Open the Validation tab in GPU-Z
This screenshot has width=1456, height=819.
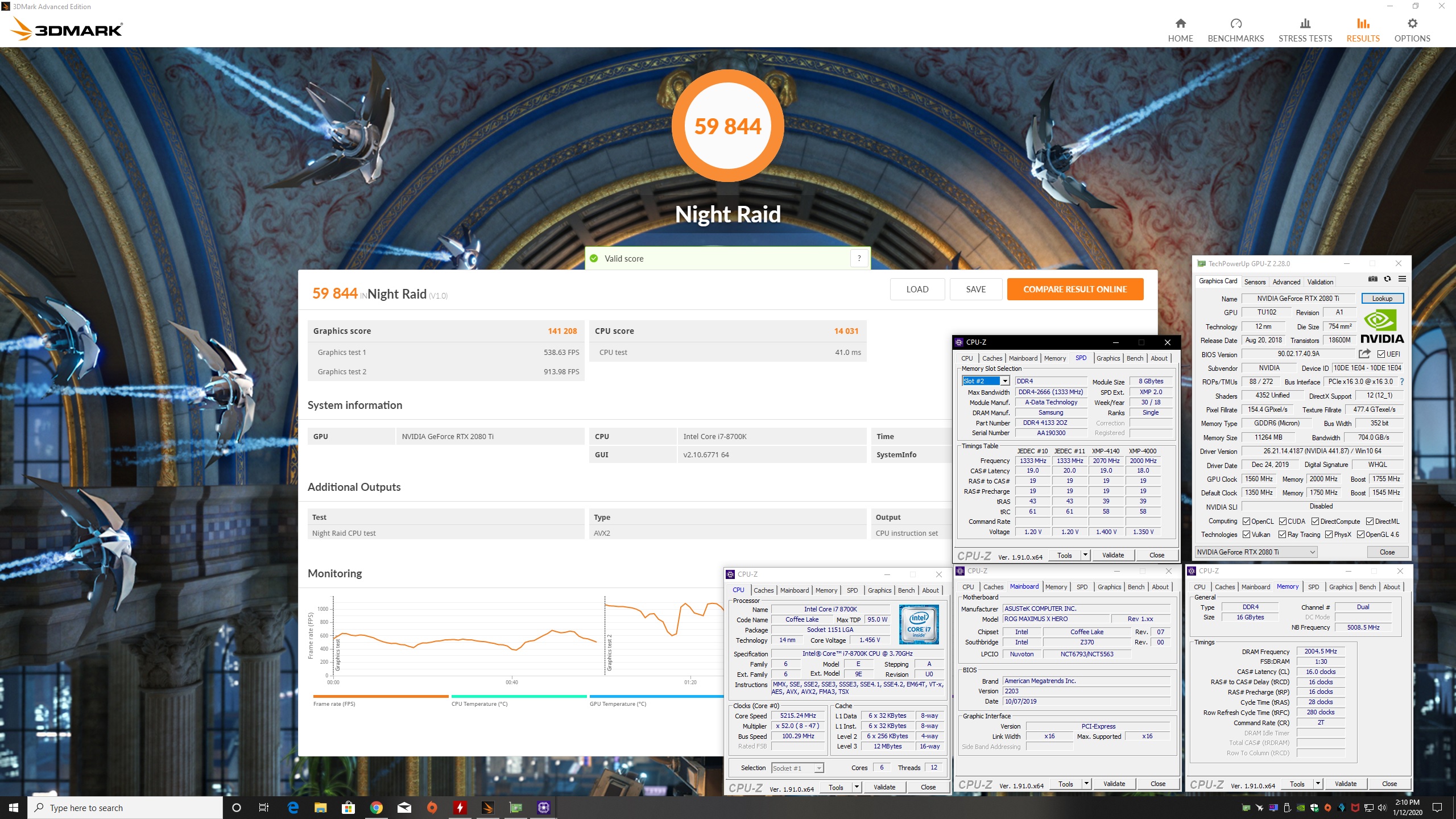tap(1320, 282)
